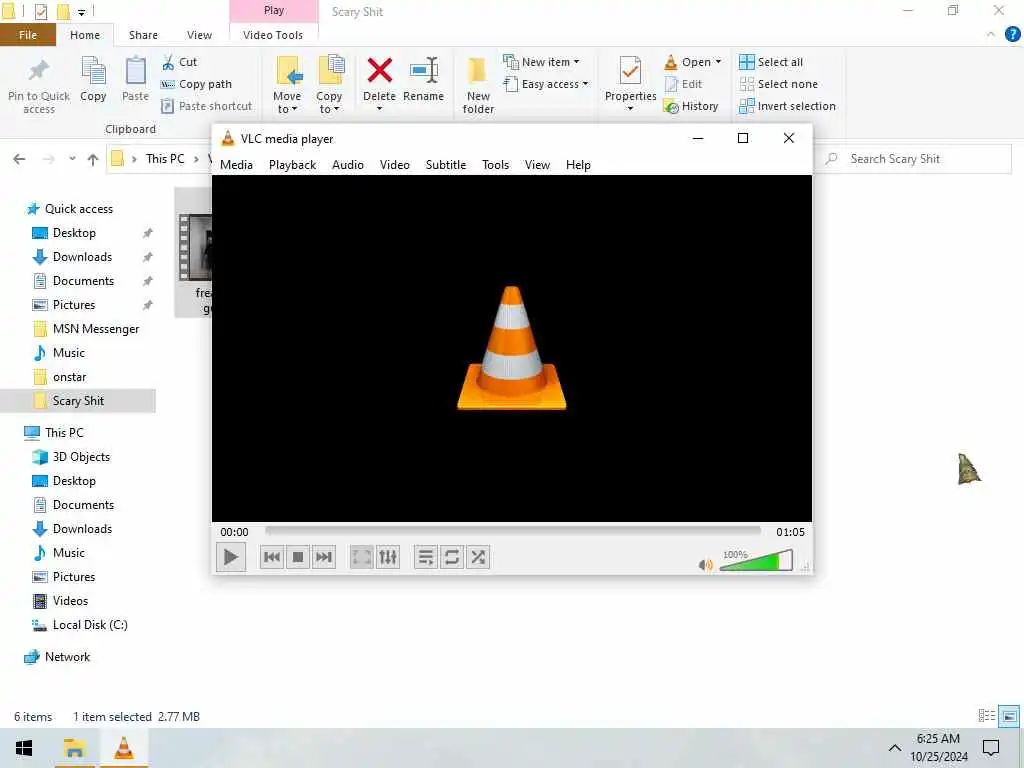Image resolution: width=1024 pixels, height=768 pixels.
Task: Open the VLC Playback menu
Action: tap(293, 165)
